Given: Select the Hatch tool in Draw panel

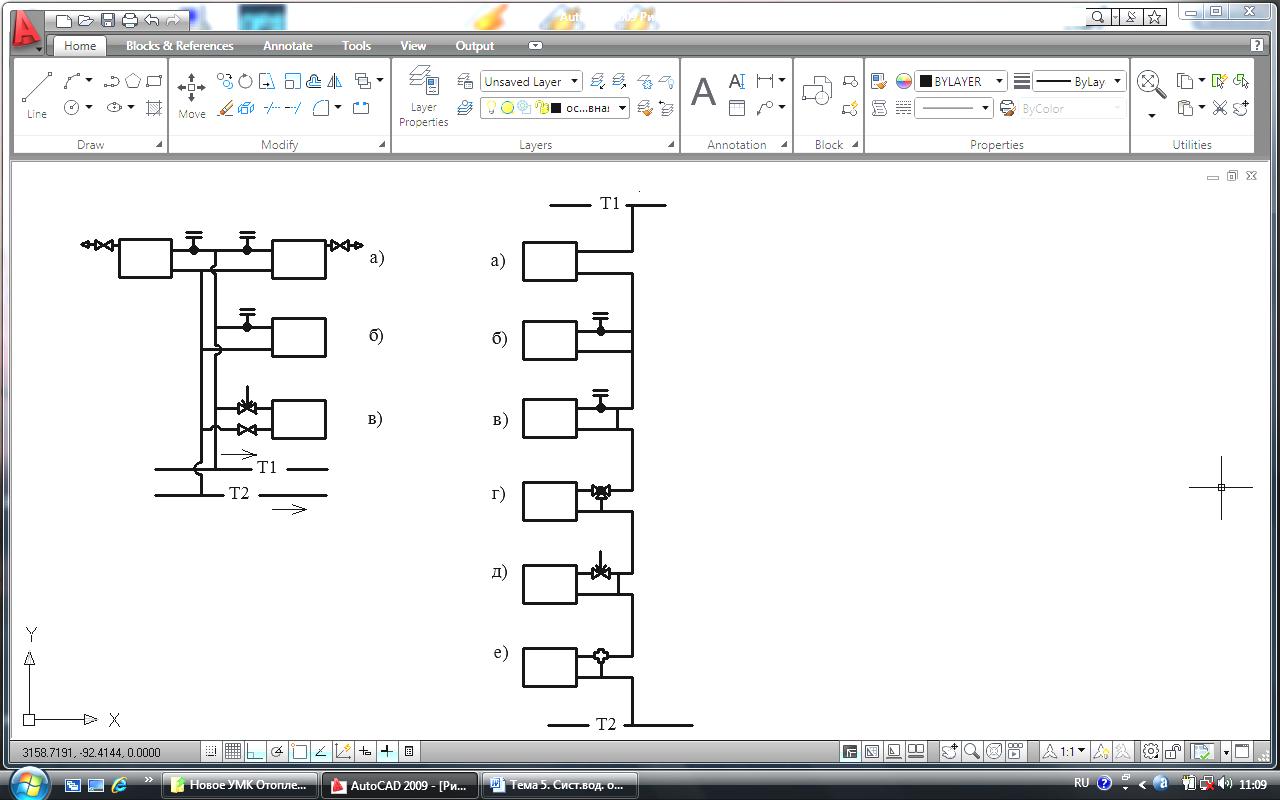Looking at the screenshot, I should tap(154, 107).
